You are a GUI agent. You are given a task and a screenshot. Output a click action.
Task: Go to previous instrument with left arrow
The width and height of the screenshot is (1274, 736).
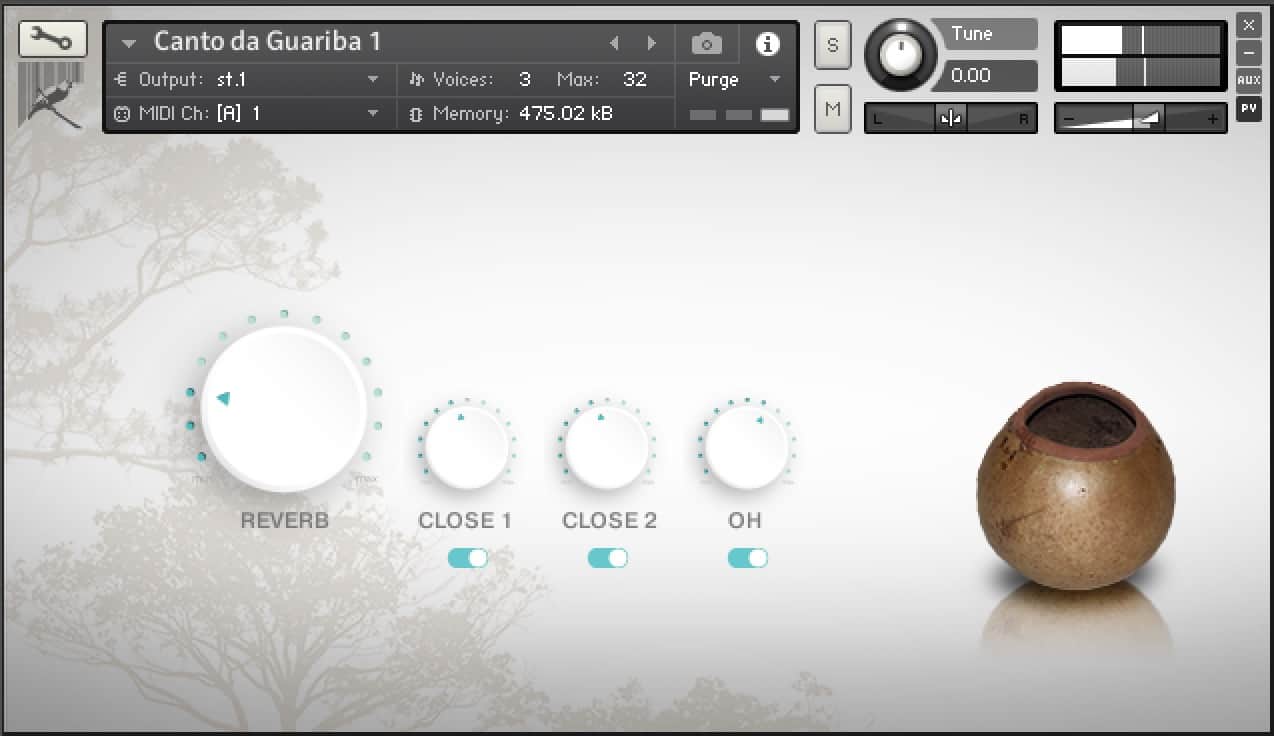(614, 43)
